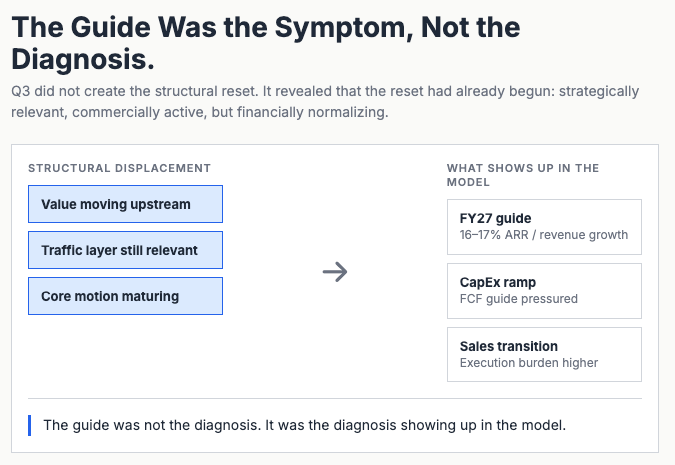Viewport: 675px width, 465px height.
Task: Click the What Shows Up in the Model heading
Action: 523,175
